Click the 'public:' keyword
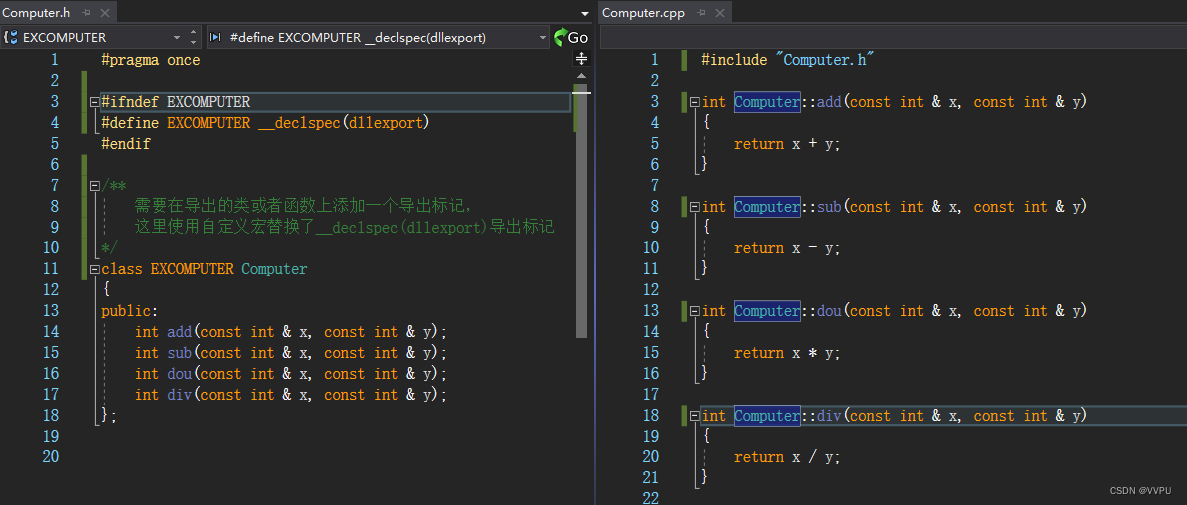1187x505 pixels. coord(130,310)
